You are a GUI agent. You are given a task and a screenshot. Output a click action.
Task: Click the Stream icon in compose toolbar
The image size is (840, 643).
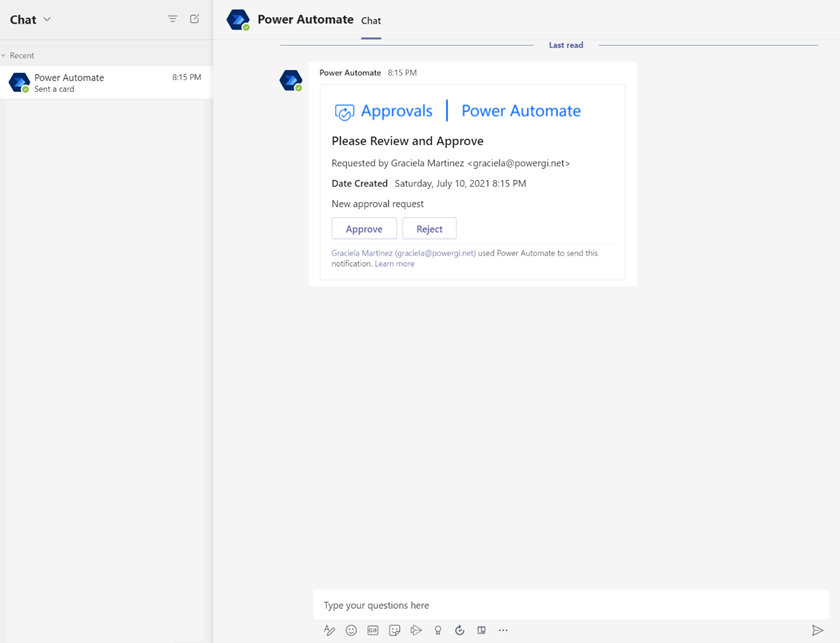(x=416, y=630)
